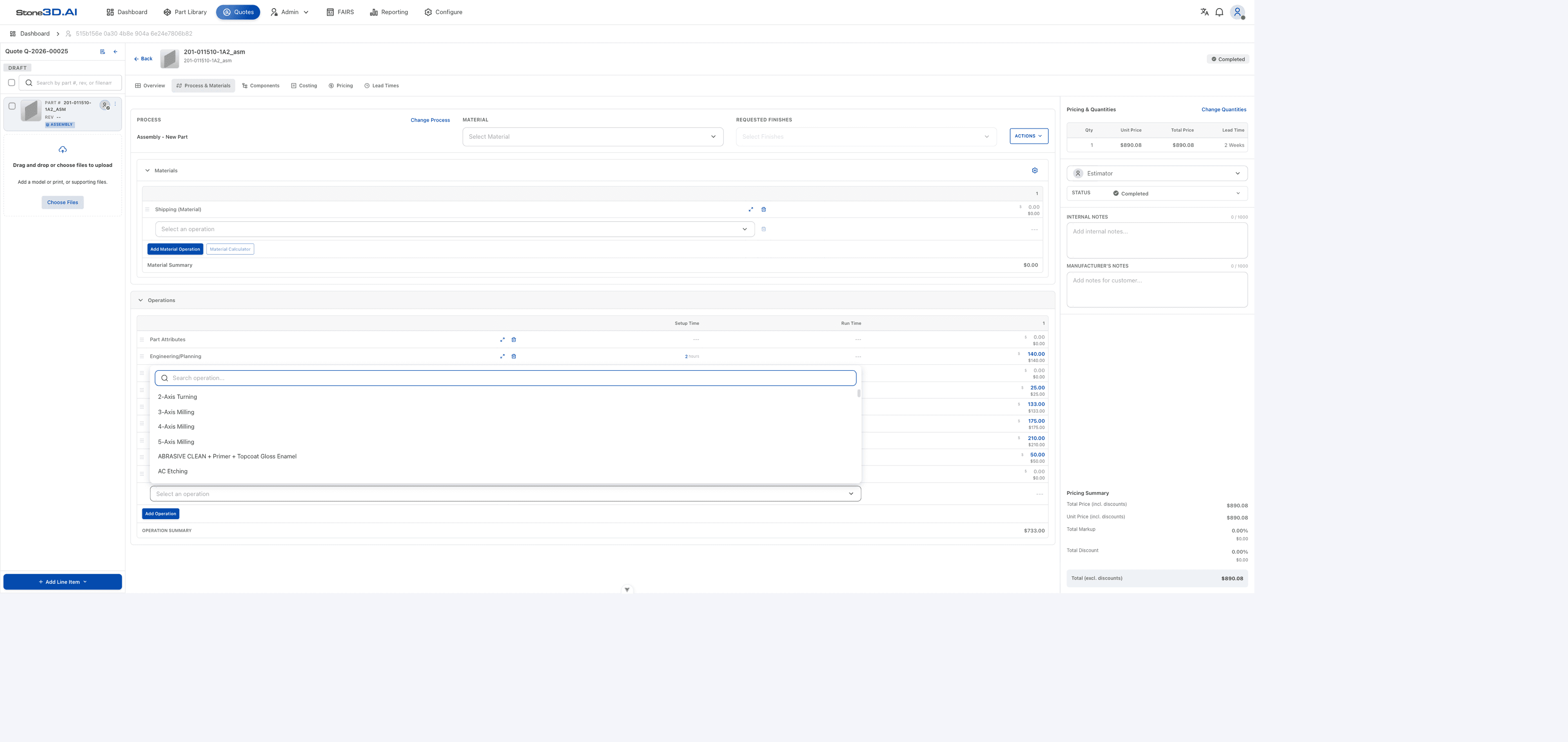The image size is (1568, 742).
Task: Switch to the Components tab
Action: pos(261,86)
